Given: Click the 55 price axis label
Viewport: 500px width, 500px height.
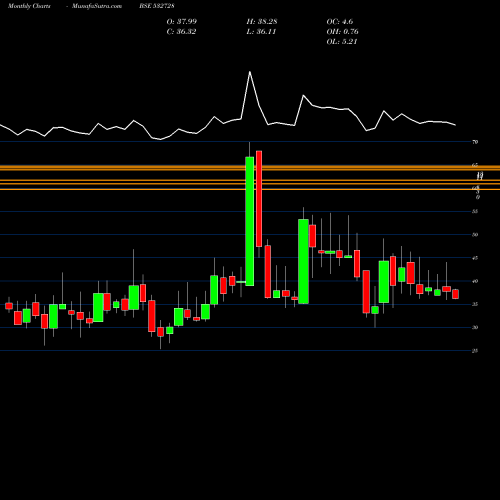Looking at the screenshot, I should 475,212.
